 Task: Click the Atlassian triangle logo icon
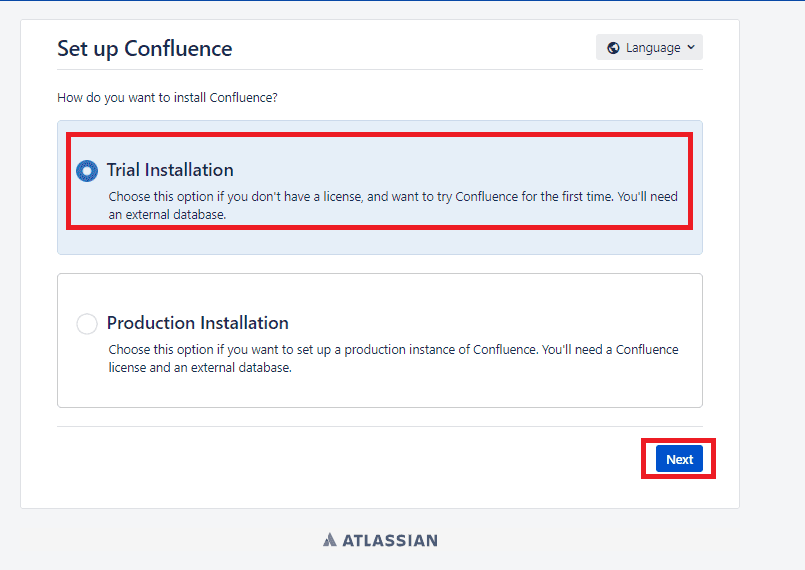tap(330, 540)
